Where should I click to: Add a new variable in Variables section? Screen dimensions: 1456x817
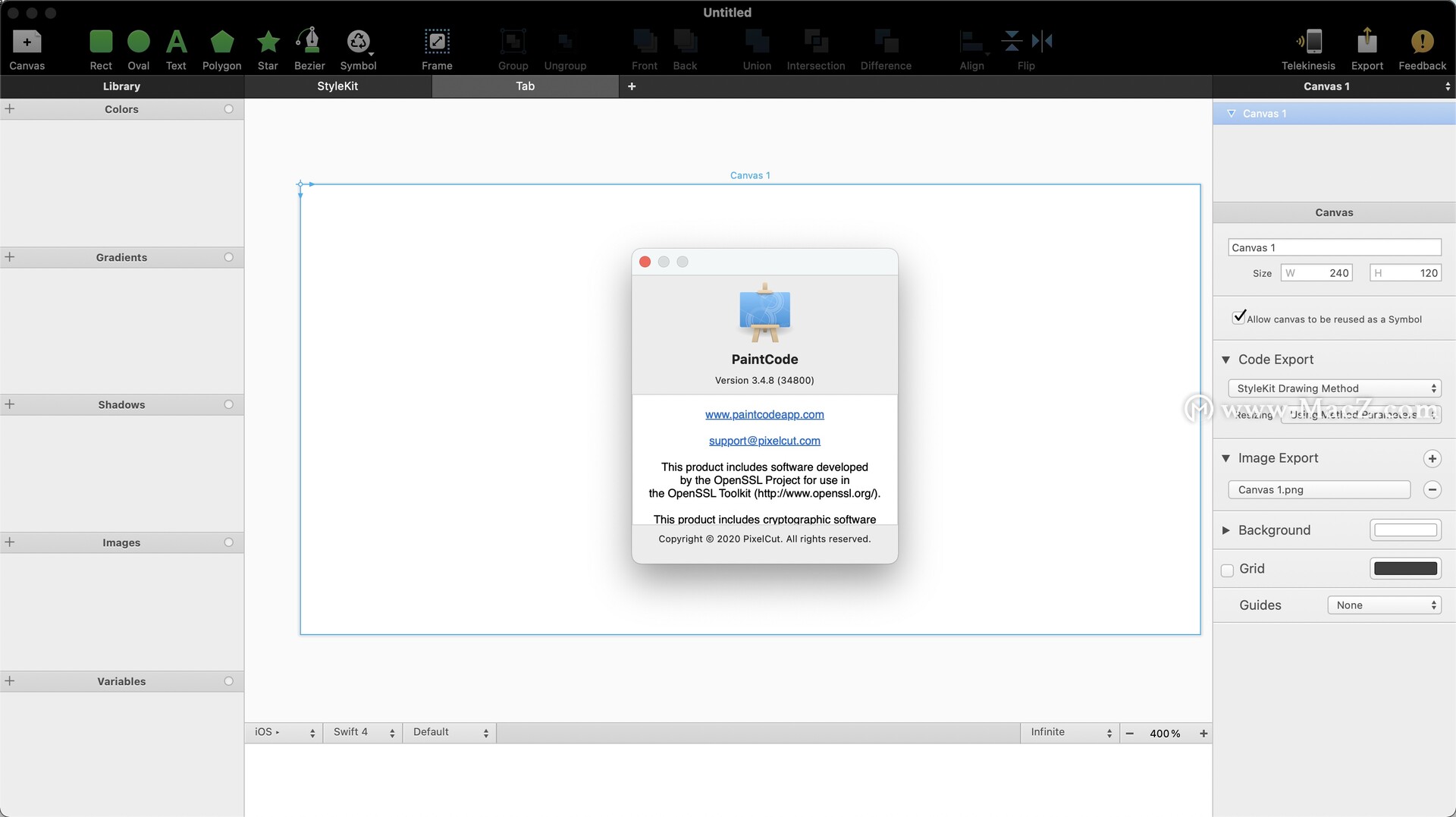tap(10, 681)
